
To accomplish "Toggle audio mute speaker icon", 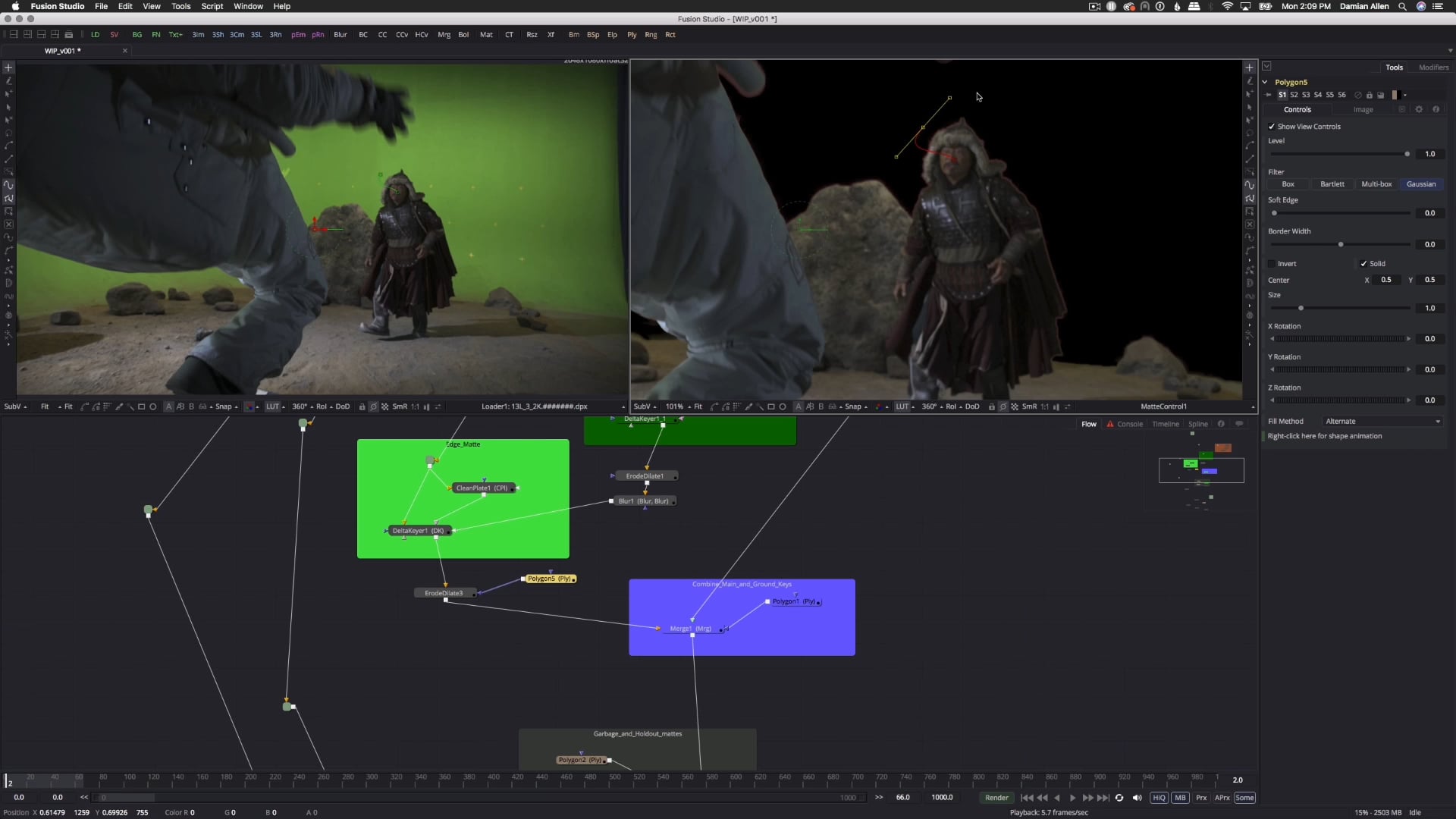I will click(1137, 798).
